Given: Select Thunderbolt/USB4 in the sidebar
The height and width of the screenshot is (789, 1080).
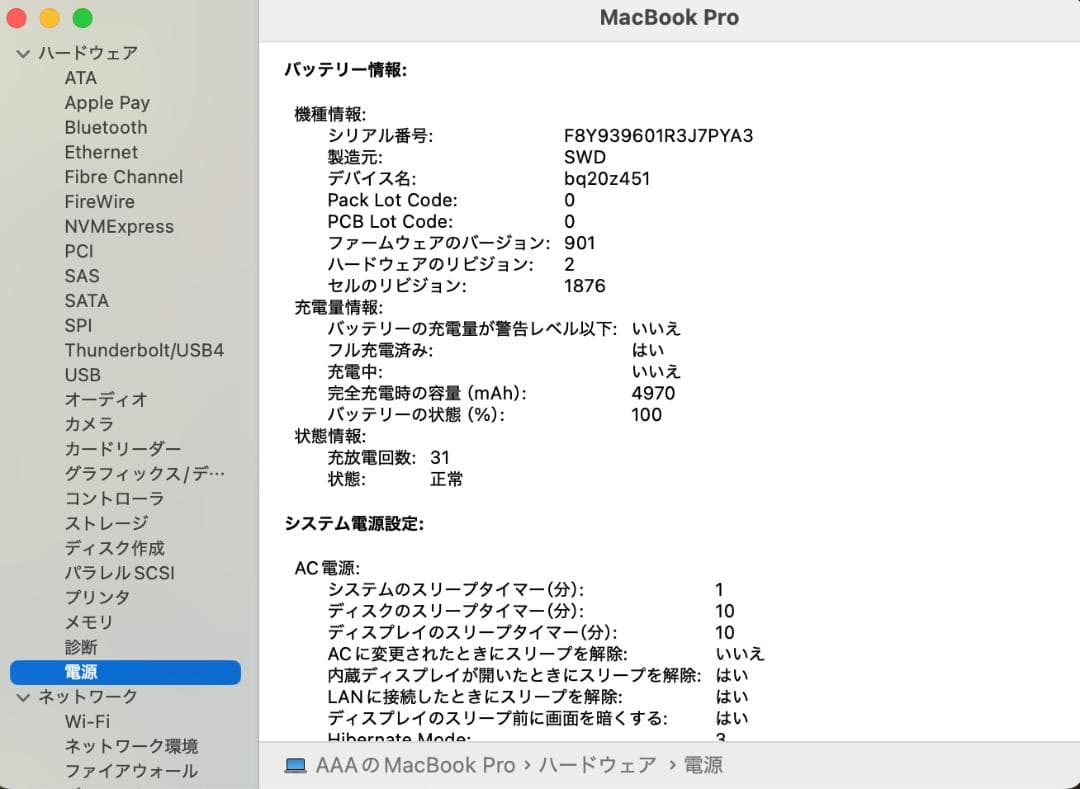Looking at the screenshot, I should pos(144,350).
